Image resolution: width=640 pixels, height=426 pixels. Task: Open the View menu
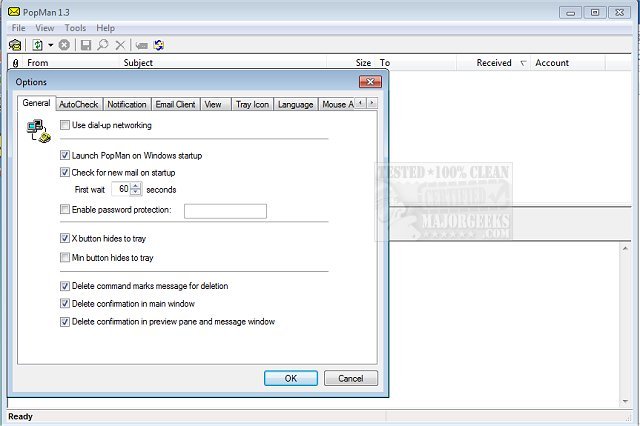[44, 28]
